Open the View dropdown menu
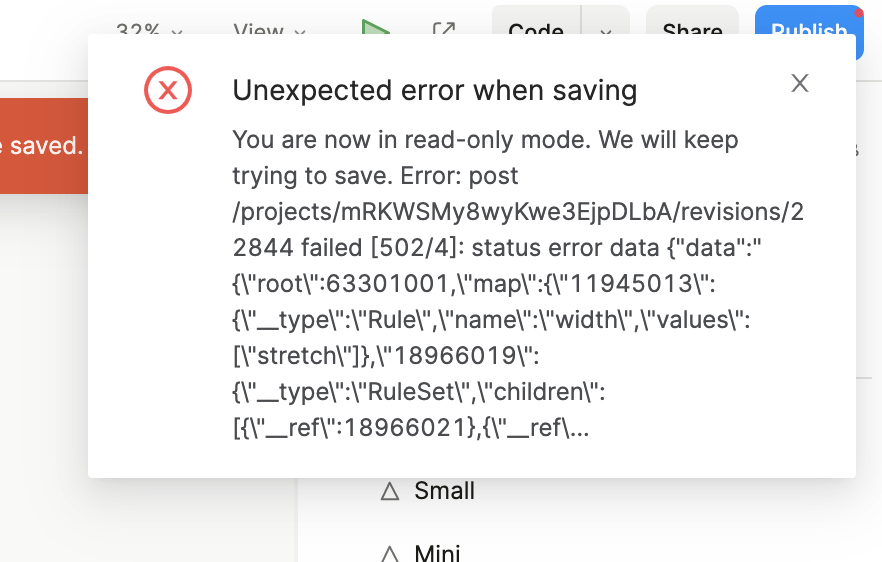This screenshot has width=882, height=562. 270,30
